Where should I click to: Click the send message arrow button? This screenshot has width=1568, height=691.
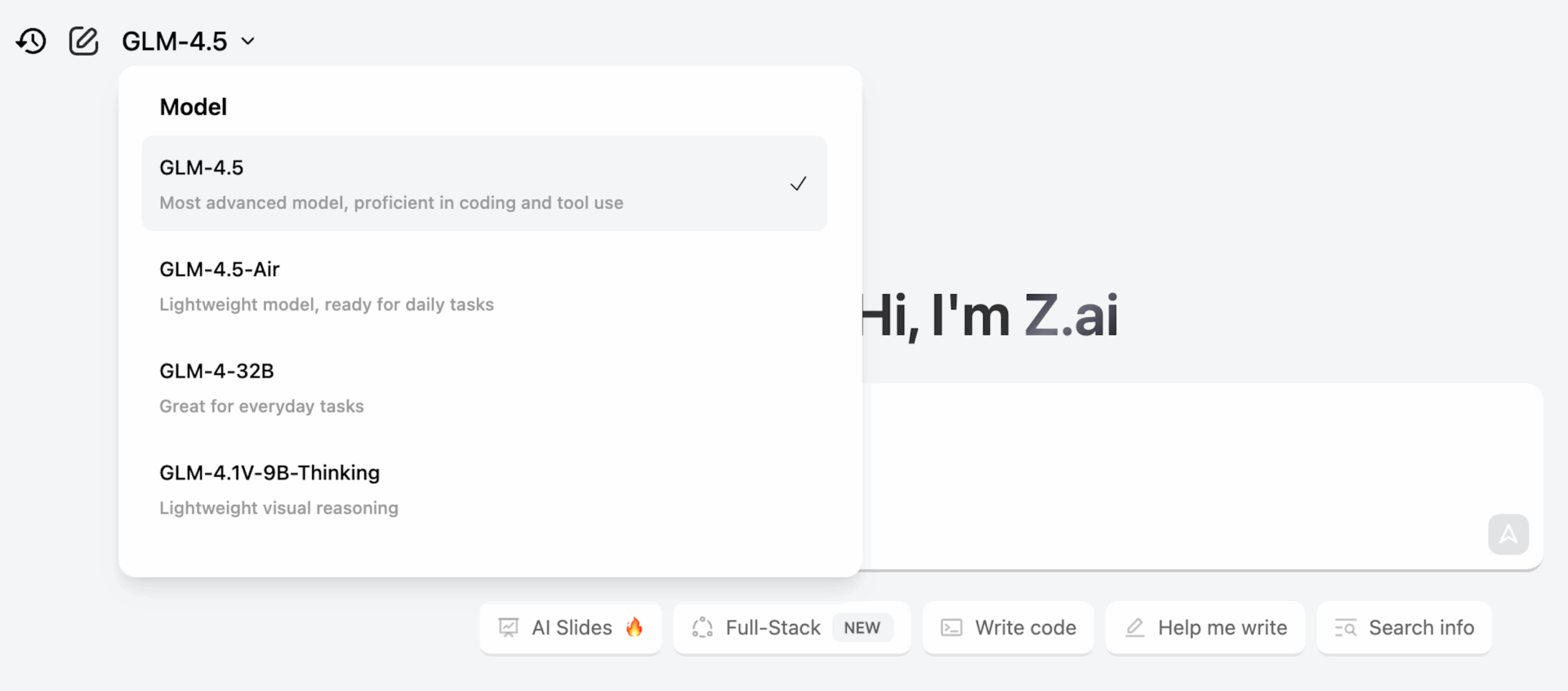click(1508, 535)
